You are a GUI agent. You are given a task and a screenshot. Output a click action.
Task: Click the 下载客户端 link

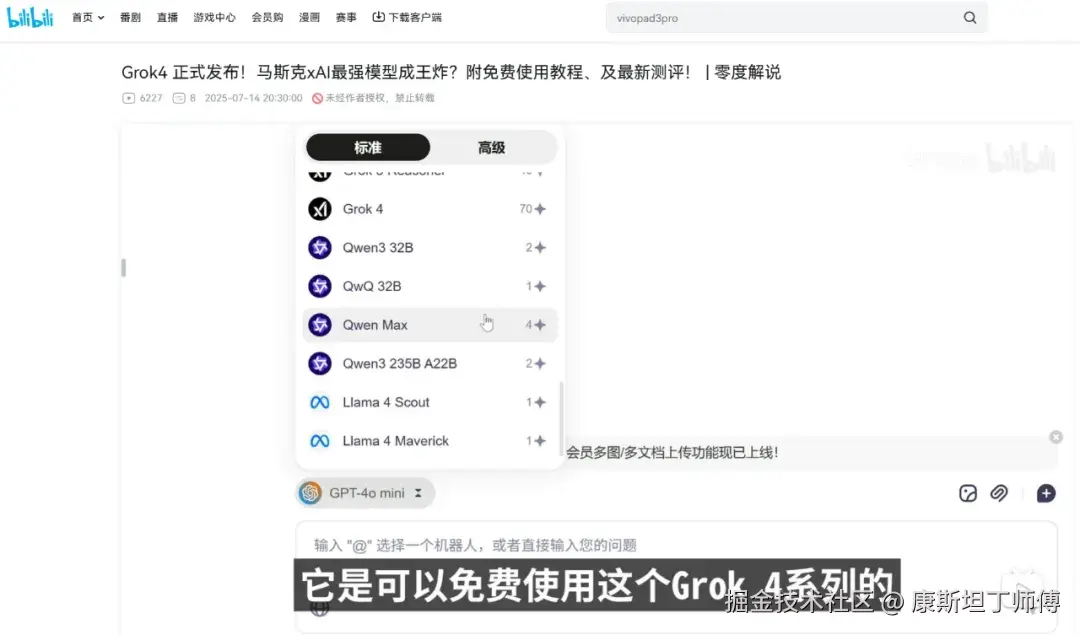407,17
